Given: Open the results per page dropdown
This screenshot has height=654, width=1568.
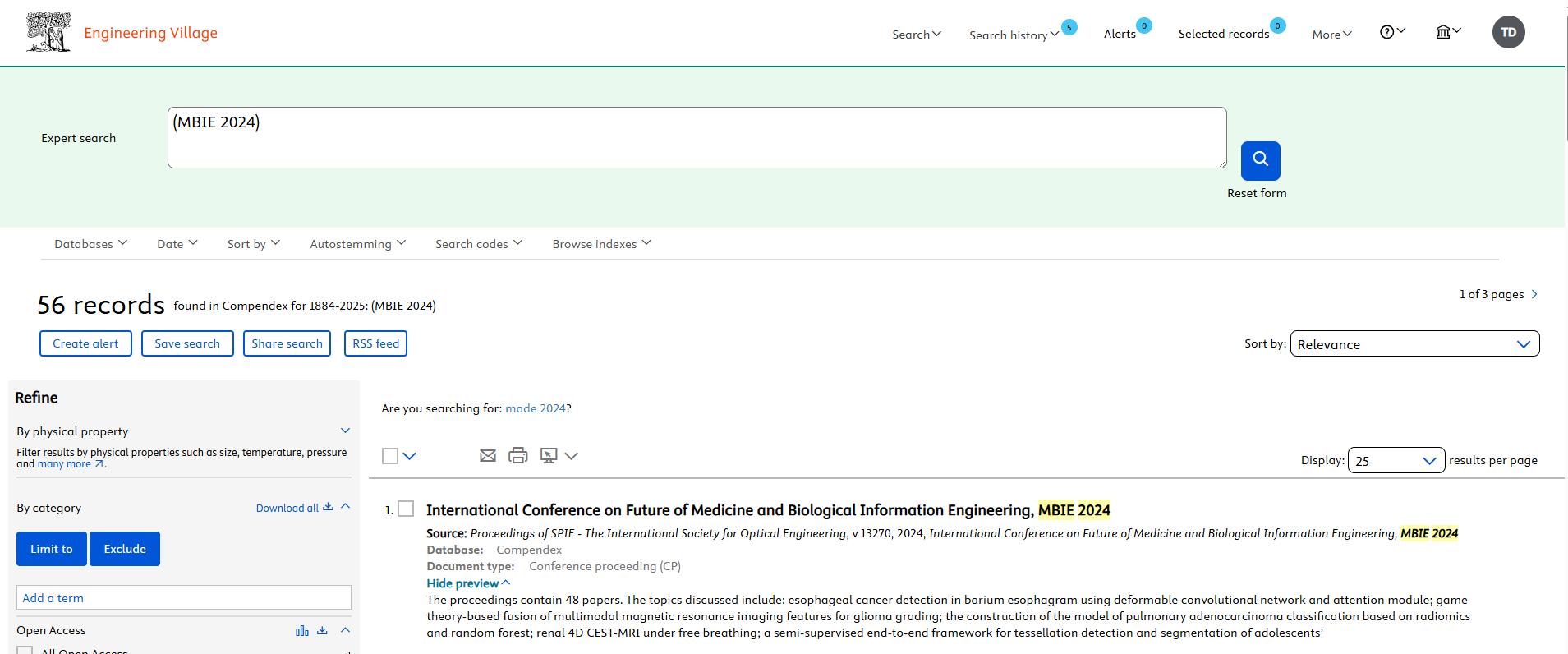Looking at the screenshot, I should 1396,460.
